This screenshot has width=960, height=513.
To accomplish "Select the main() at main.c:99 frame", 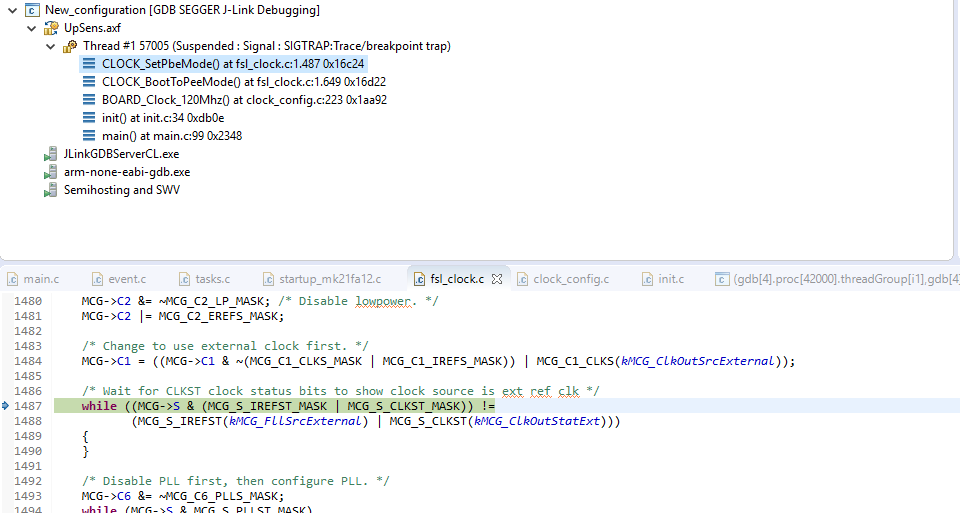I will click(x=172, y=136).
